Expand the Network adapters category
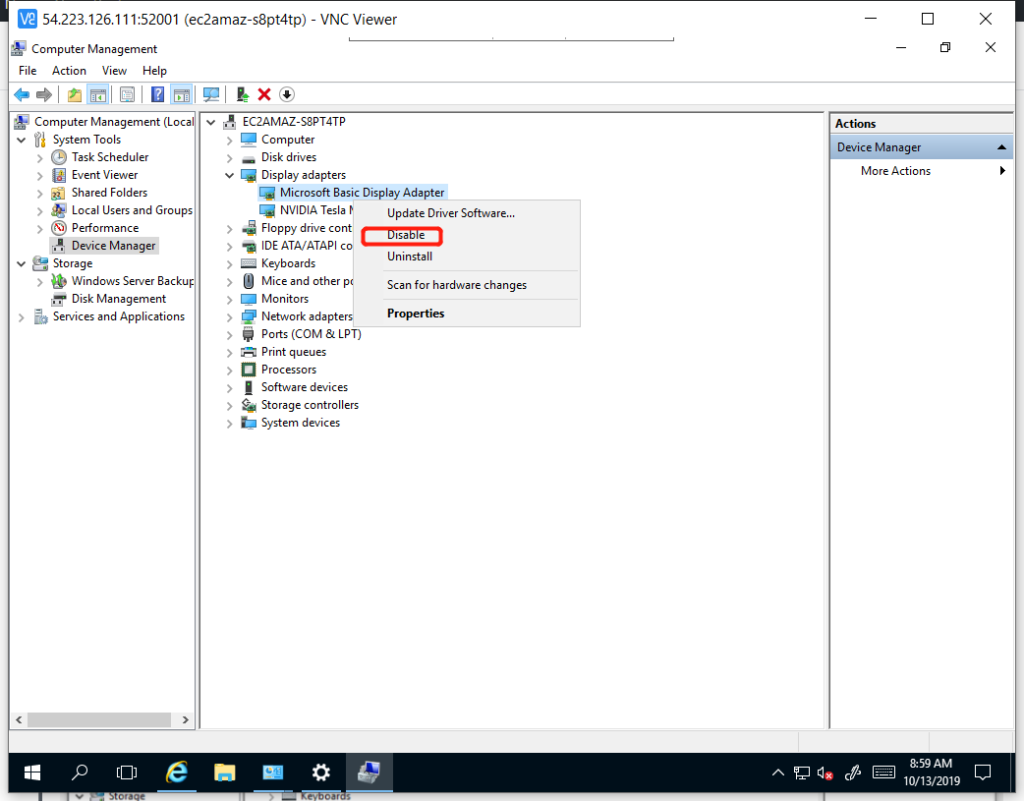The image size is (1024, 801). [x=229, y=317]
